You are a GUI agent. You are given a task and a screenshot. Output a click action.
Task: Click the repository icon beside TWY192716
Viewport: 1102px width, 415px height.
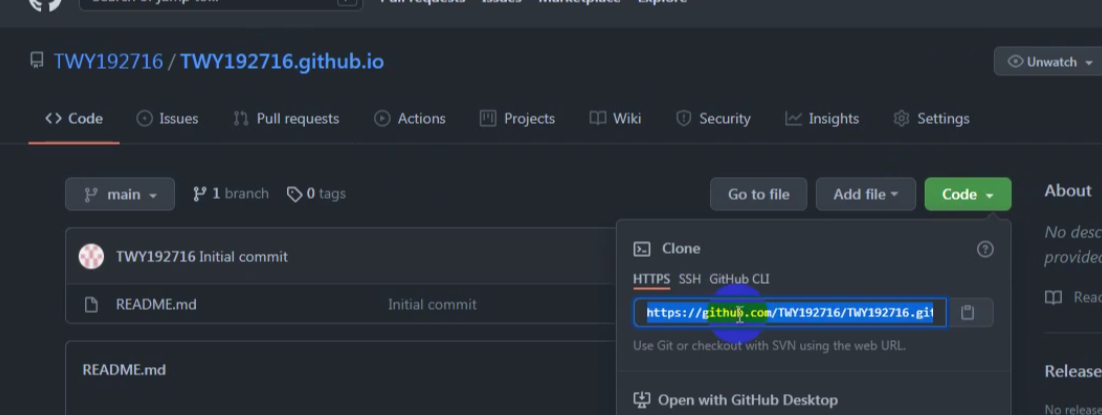coord(37,60)
